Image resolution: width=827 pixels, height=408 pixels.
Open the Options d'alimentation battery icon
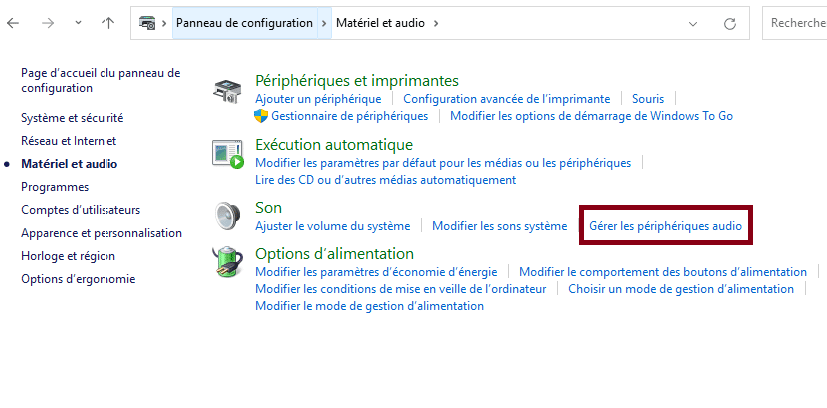(227, 263)
